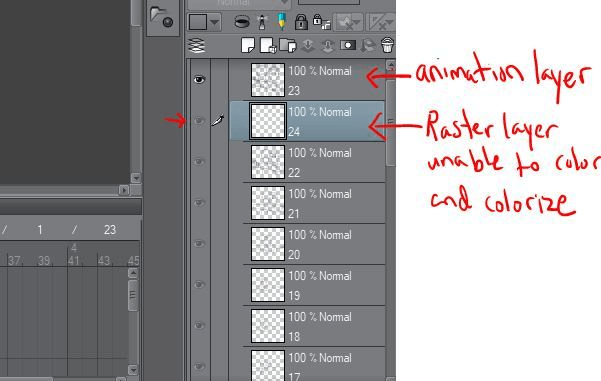This screenshot has height=381, width=601.
Task: Click frame 41 on the timeline ruler
Action: [73, 261]
